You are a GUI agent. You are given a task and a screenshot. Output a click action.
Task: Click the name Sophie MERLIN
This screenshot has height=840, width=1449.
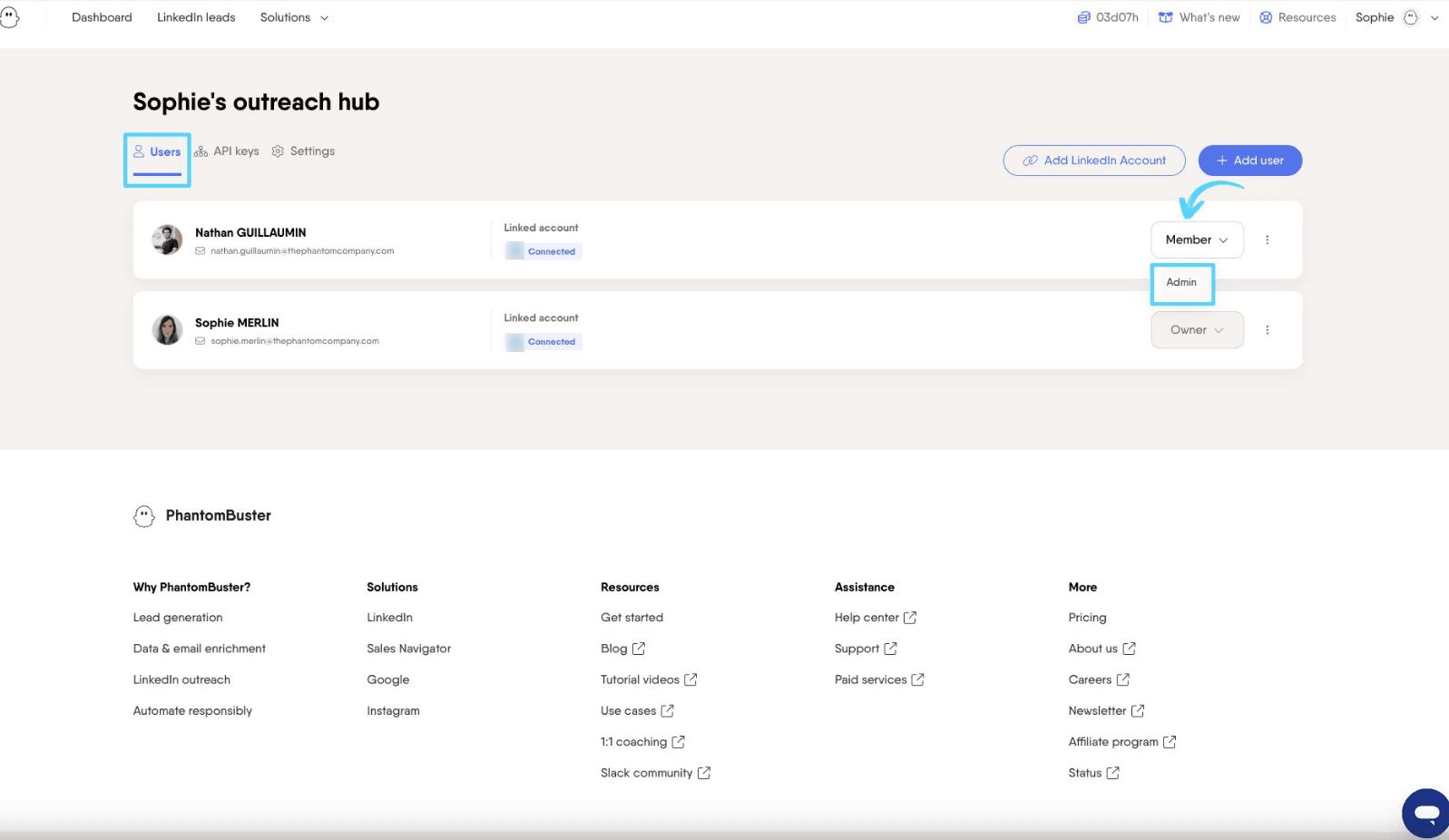coord(237,323)
